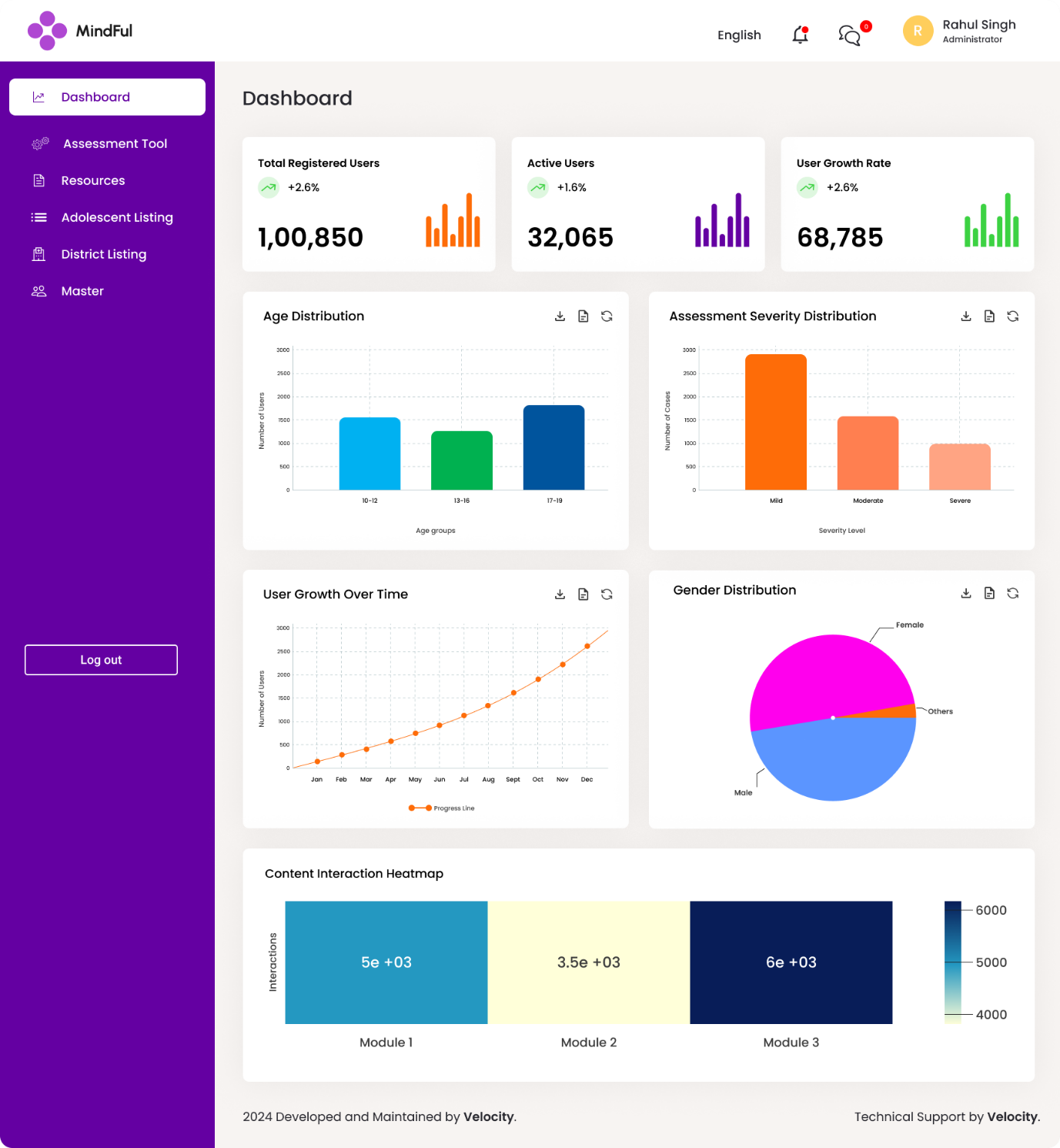
Task: Open the Rahul Singh profile menu
Action: (x=961, y=31)
